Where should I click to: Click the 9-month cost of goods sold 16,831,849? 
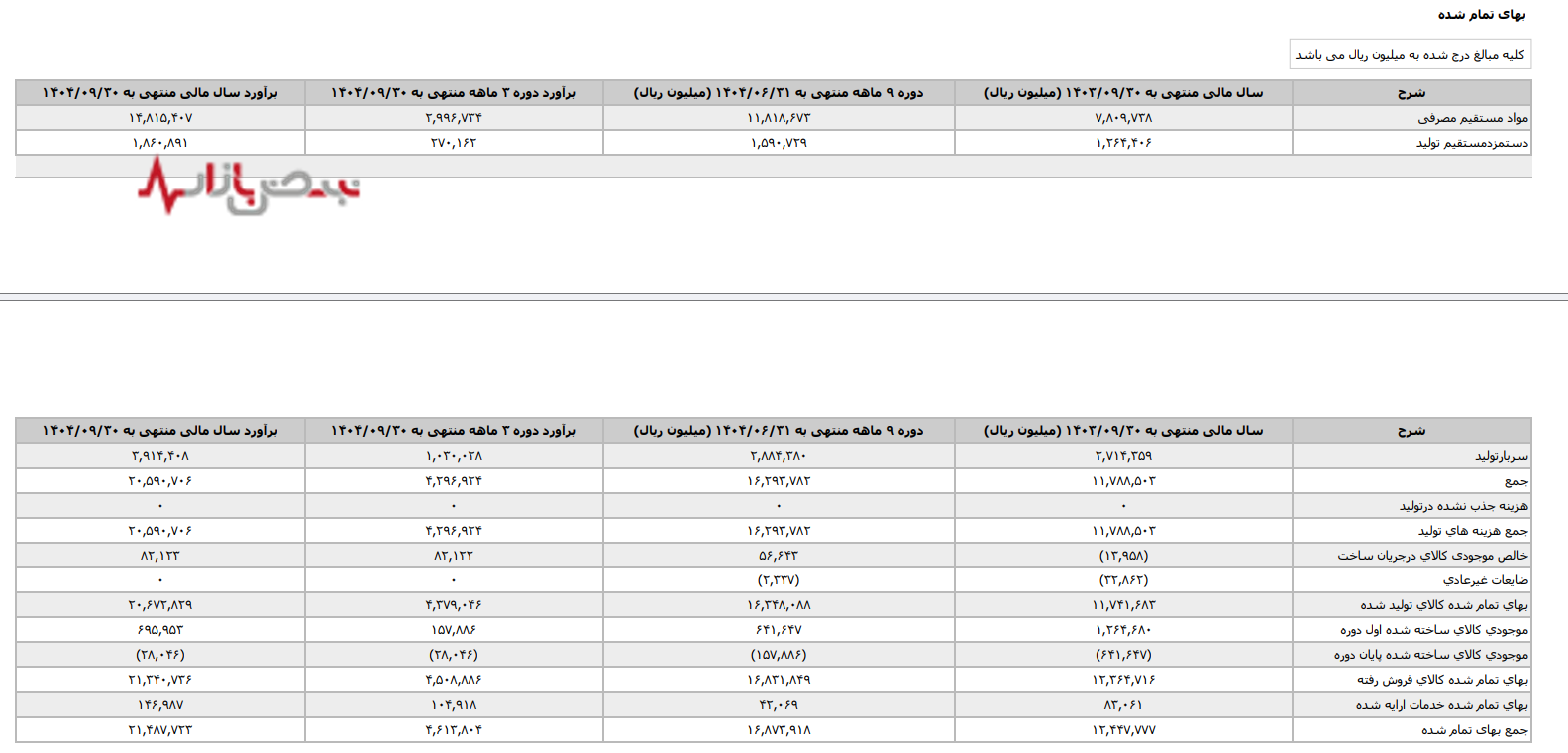[x=779, y=680]
